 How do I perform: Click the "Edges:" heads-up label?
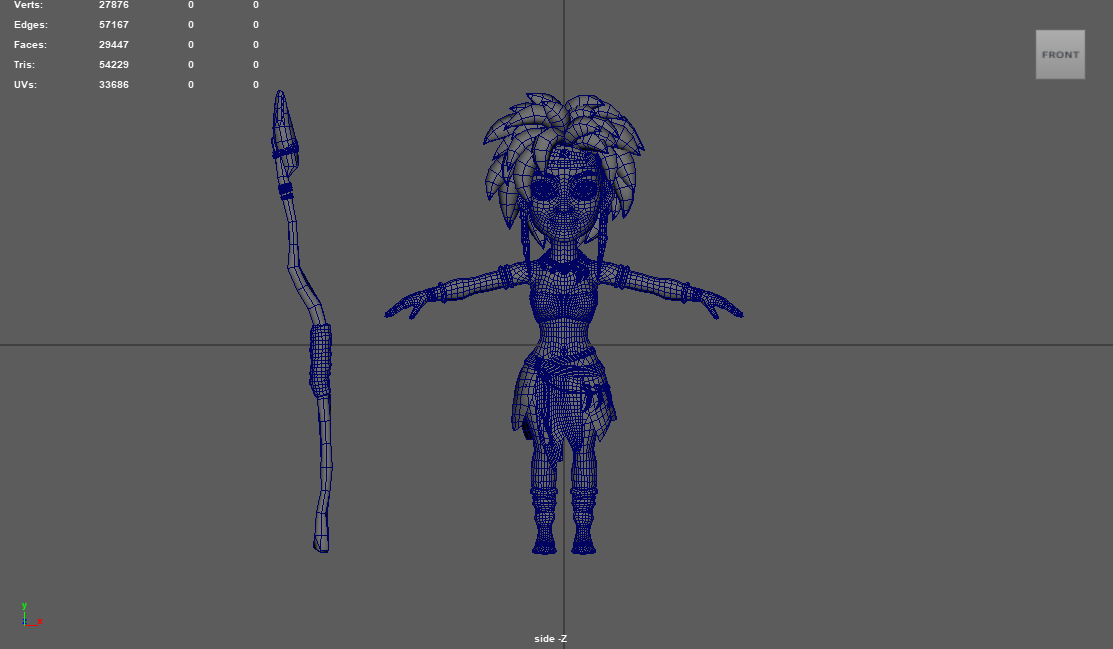31,25
